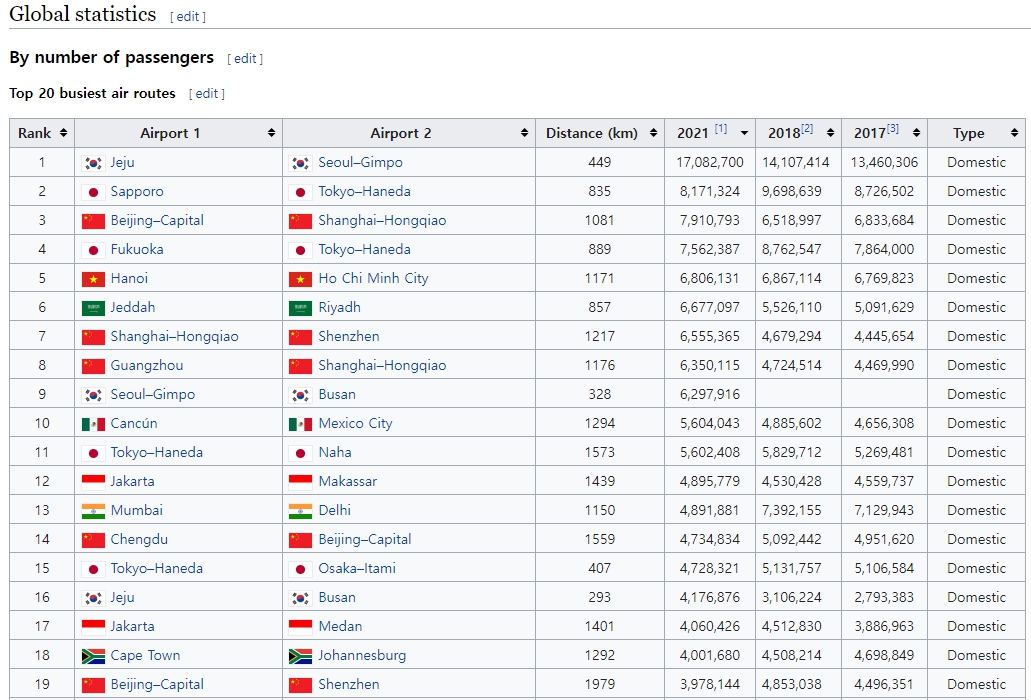Follow the Johannesburg airport link

tap(362, 656)
